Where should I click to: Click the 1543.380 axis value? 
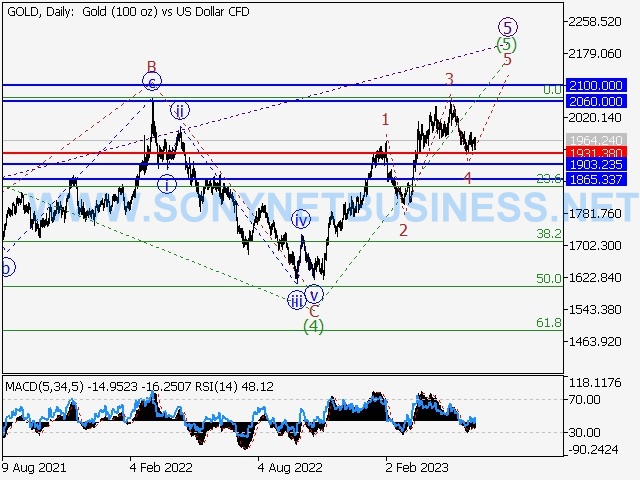point(595,309)
